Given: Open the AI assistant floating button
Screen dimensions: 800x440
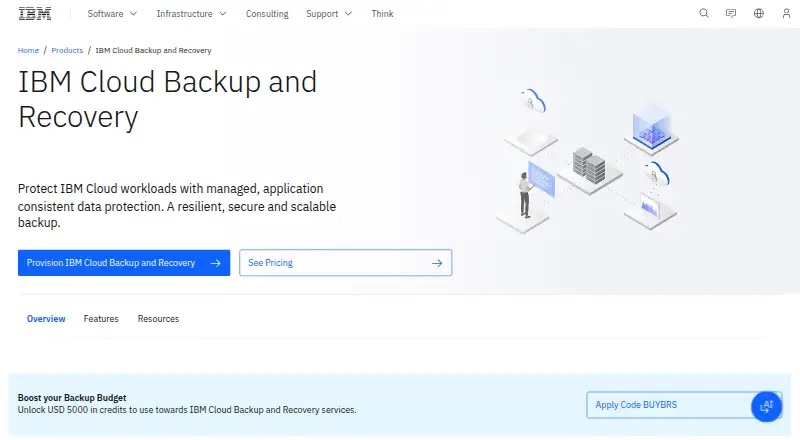Looking at the screenshot, I should pos(766,406).
